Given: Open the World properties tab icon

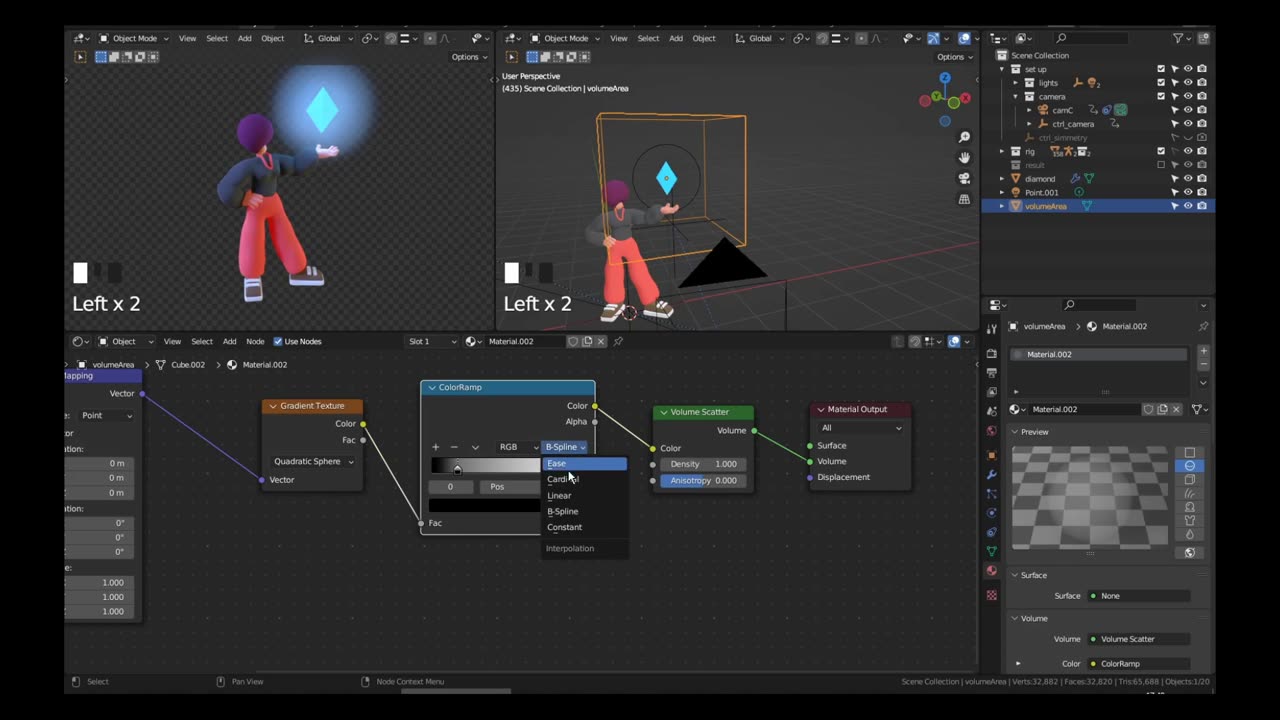Looking at the screenshot, I should point(991,431).
